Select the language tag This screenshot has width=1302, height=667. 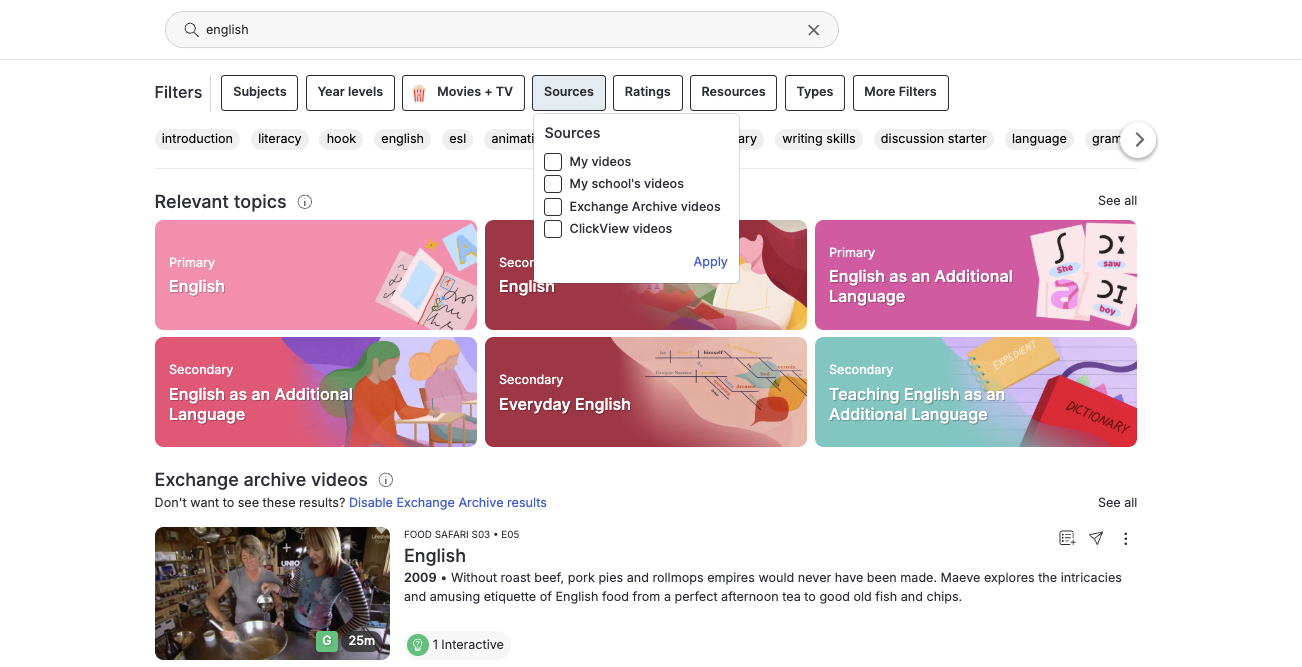(x=1039, y=139)
